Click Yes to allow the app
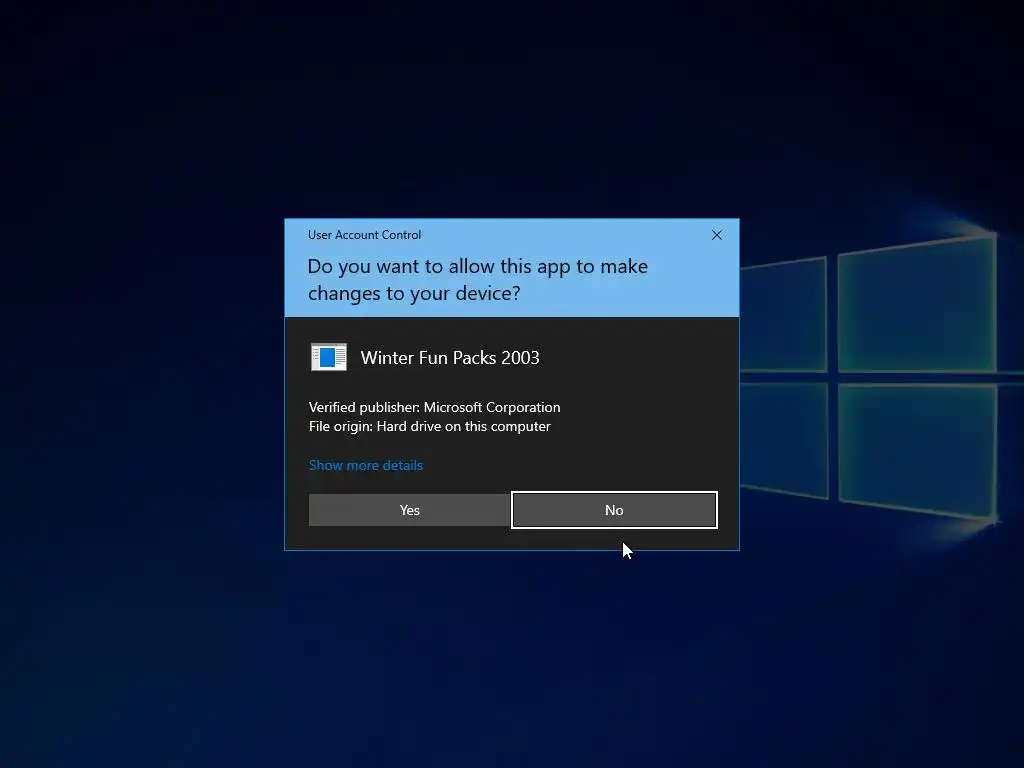Viewport: 1024px width, 768px height. pyautogui.click(x=409, y=510)
